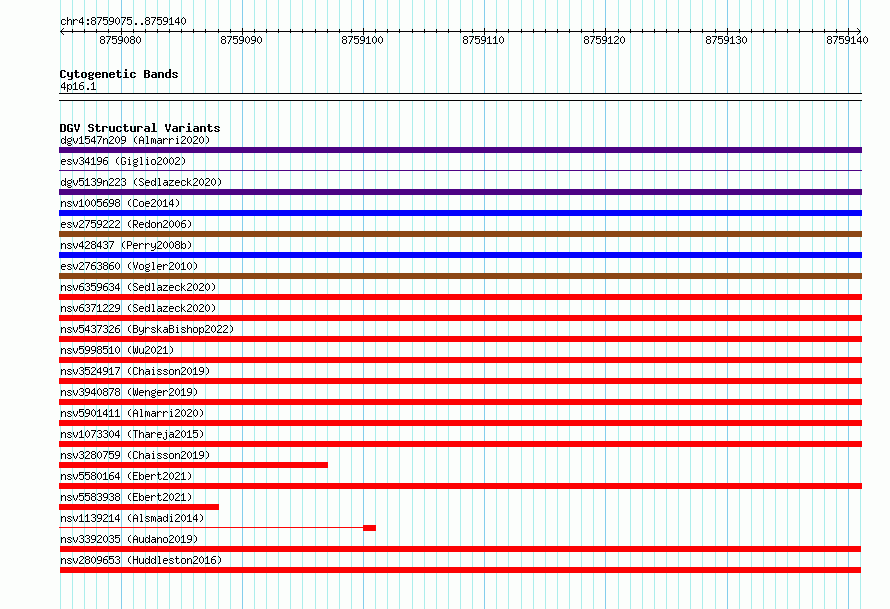This screenshot has width=890, height=609.
Task: Select the nsv3524917 (Chaisson2019) label
Action: click(135, 371)
